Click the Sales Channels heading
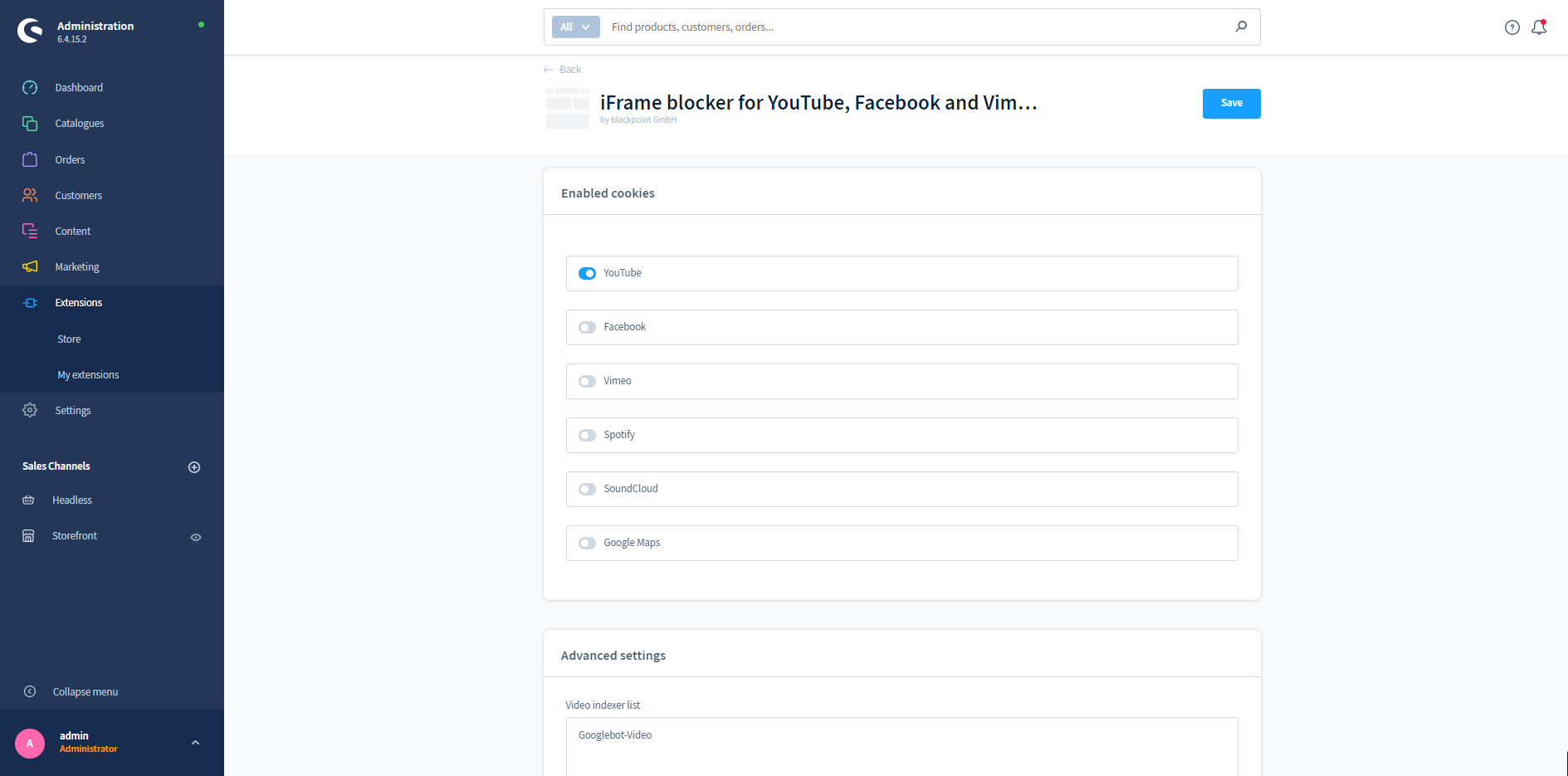1568x776 pixels. coord(56,466)
